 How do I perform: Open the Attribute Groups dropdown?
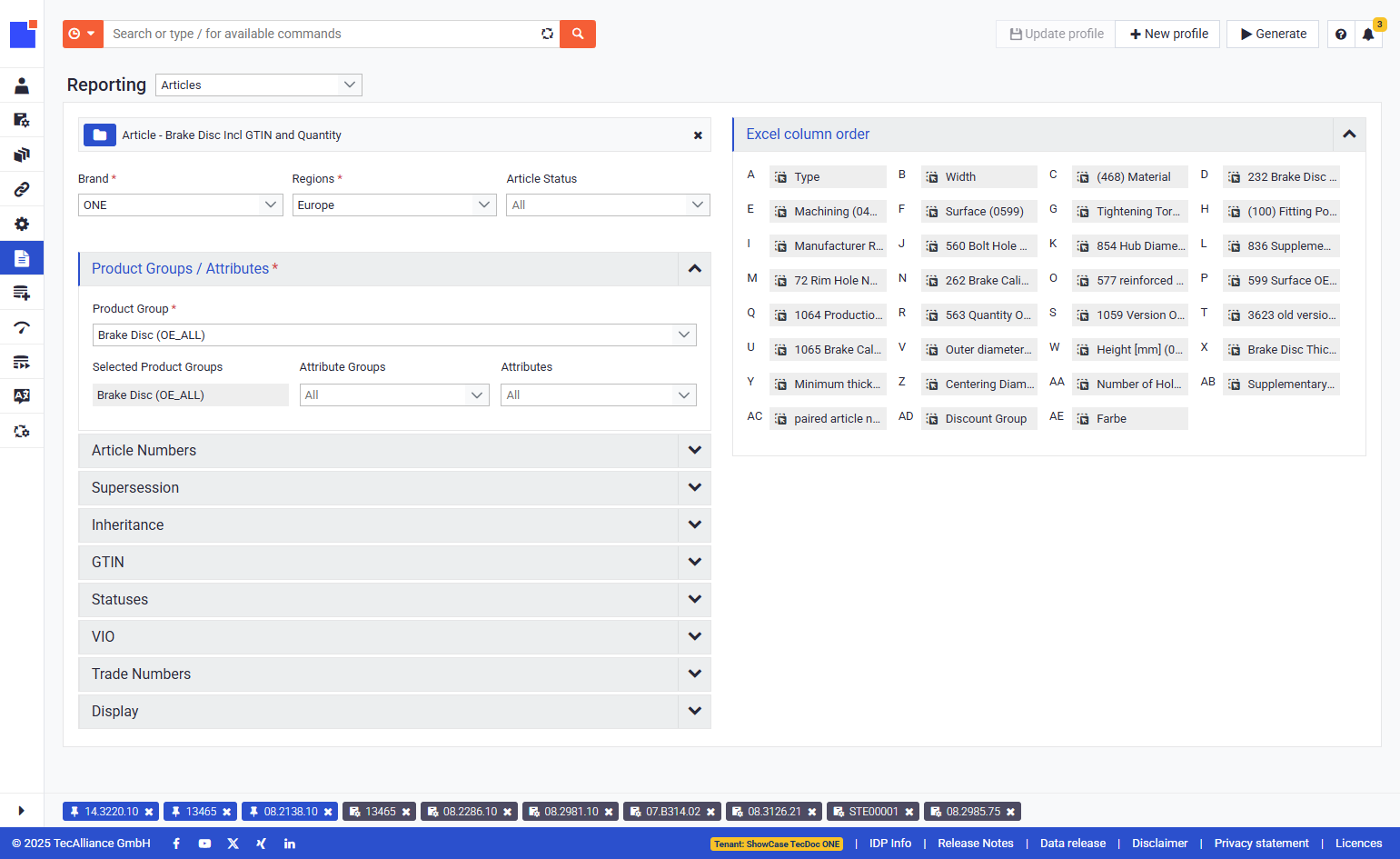tap(394, 395)
